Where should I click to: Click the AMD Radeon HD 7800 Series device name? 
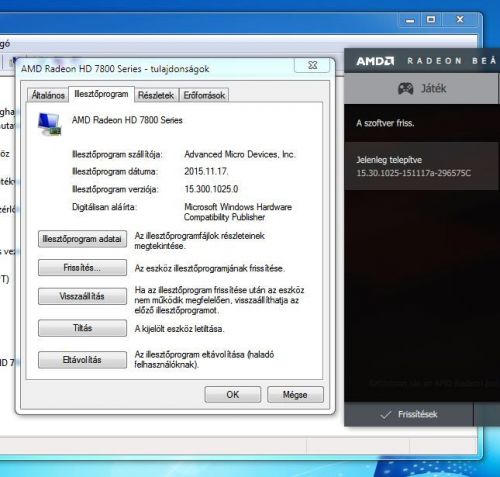[127, 120]
